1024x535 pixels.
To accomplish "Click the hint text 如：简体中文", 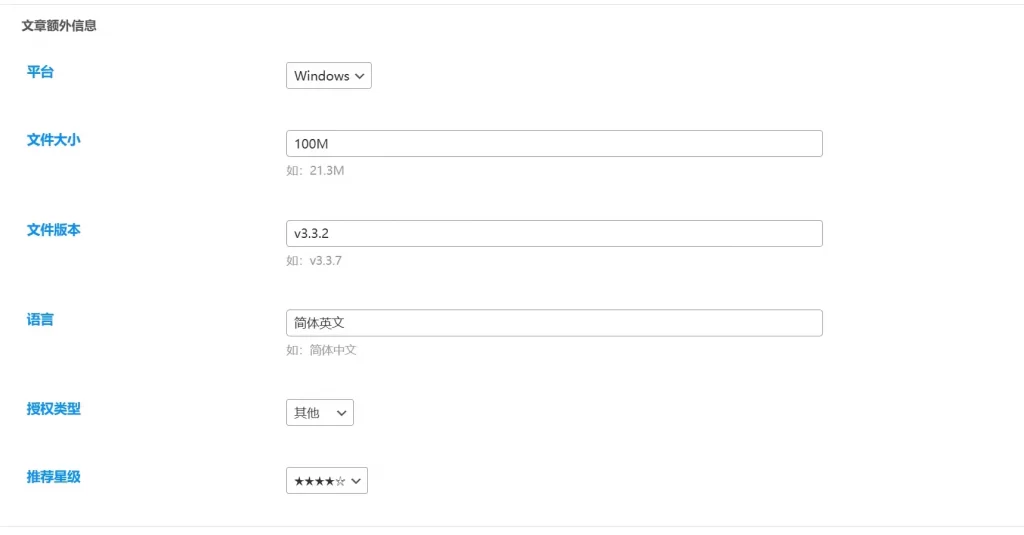I will click(321, 350).
